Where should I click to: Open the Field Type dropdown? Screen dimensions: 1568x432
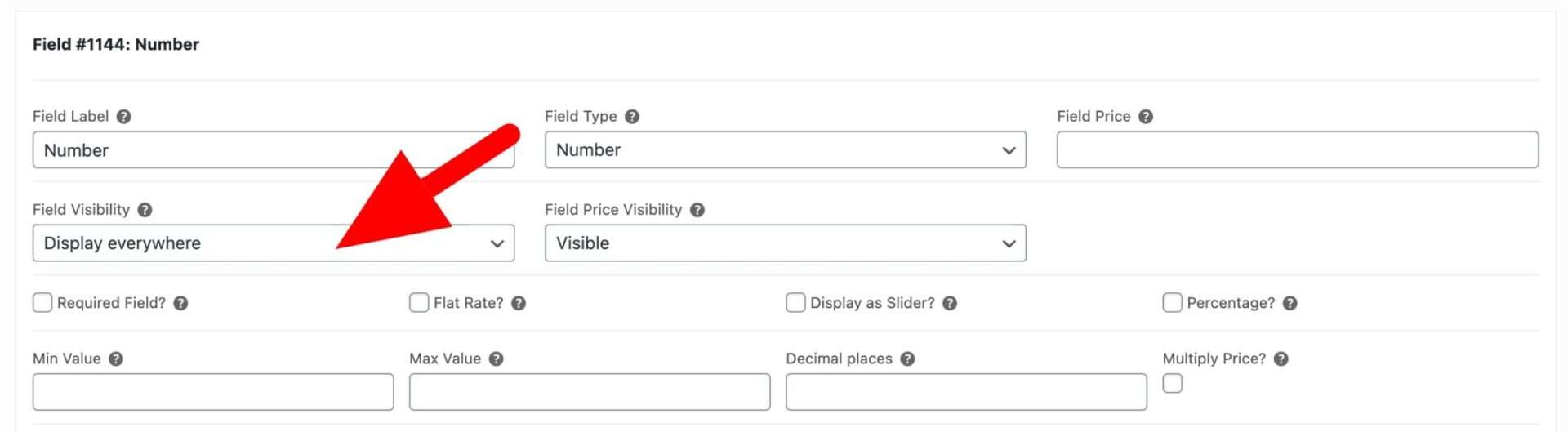785,150
